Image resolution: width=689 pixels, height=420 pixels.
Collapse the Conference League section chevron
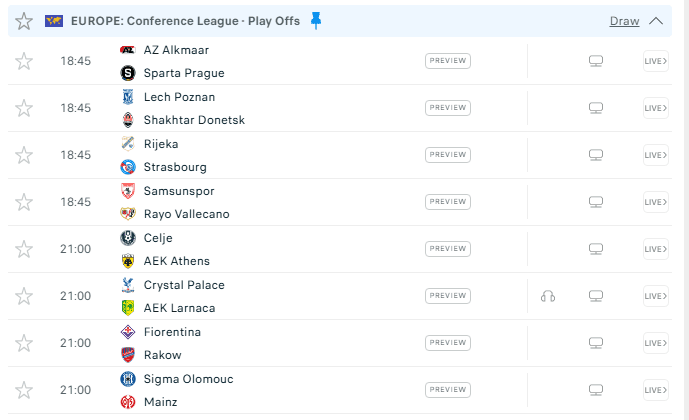click(x=656, y=21)
